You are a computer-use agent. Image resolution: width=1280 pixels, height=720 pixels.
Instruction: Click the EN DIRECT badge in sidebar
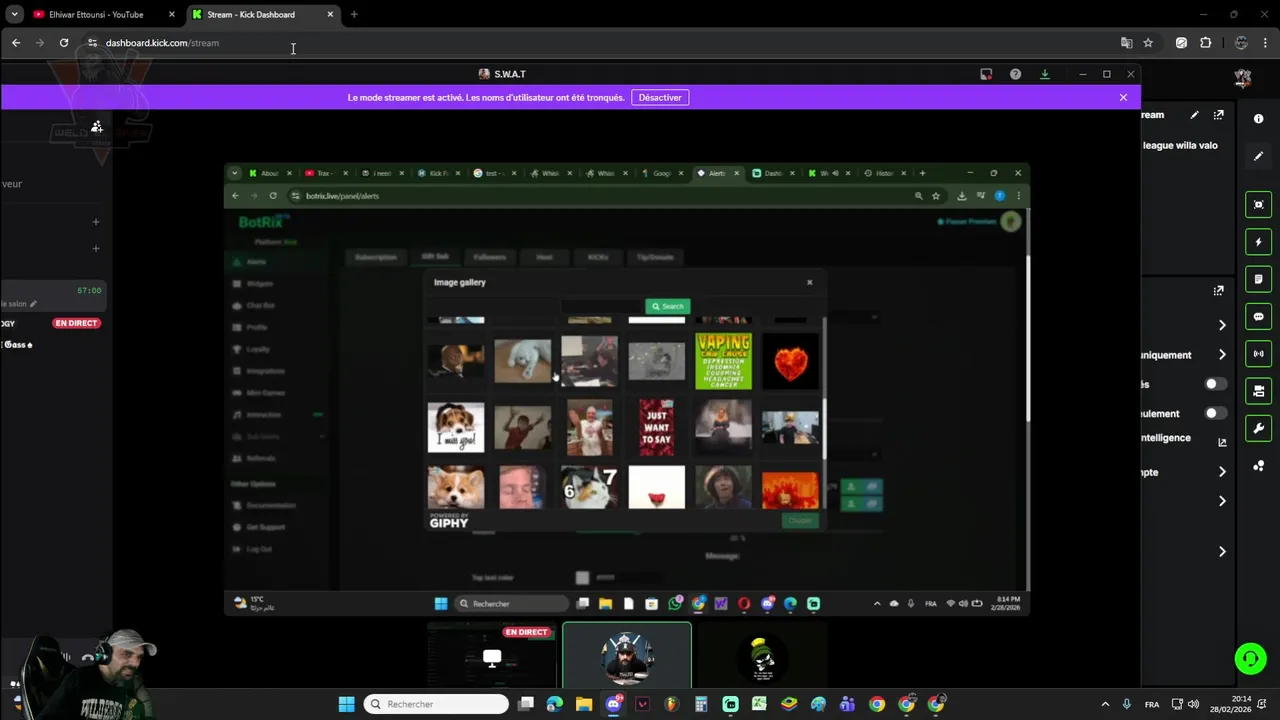77,323
